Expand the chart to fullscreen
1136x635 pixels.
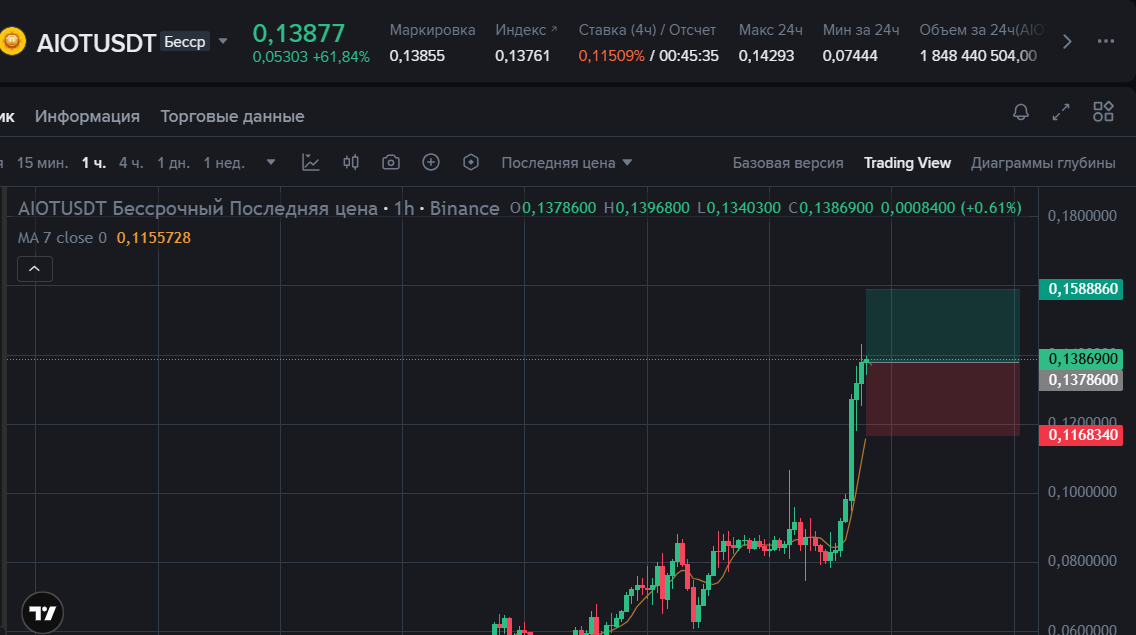point(1061,112)
